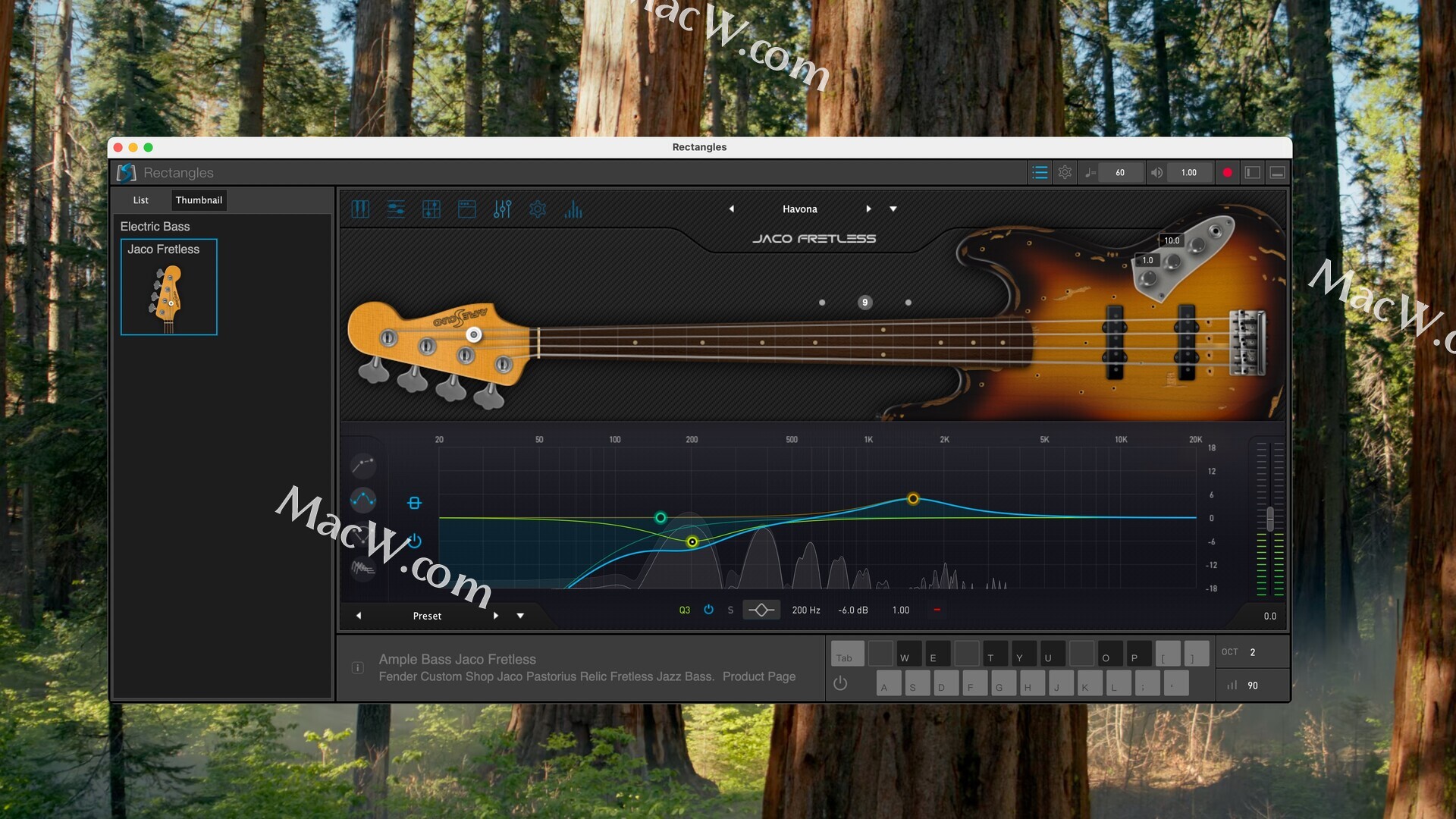This screenshot has height=819, width=1456.
Task: Click the blue link bands icon
Action: (414, 503)
